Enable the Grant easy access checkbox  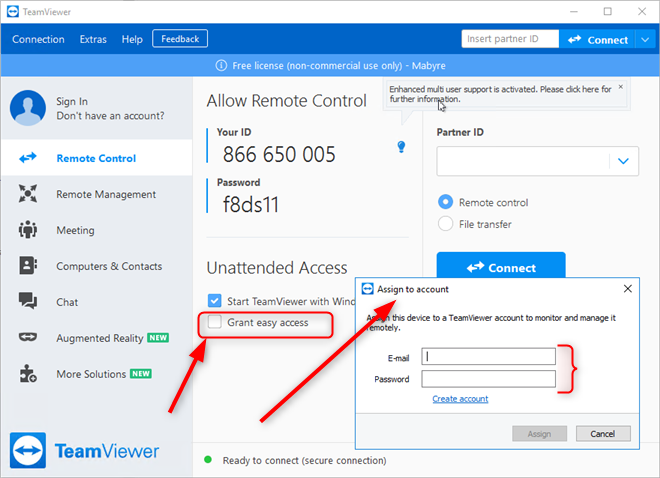pyautogui.click(x=215, y=322)
